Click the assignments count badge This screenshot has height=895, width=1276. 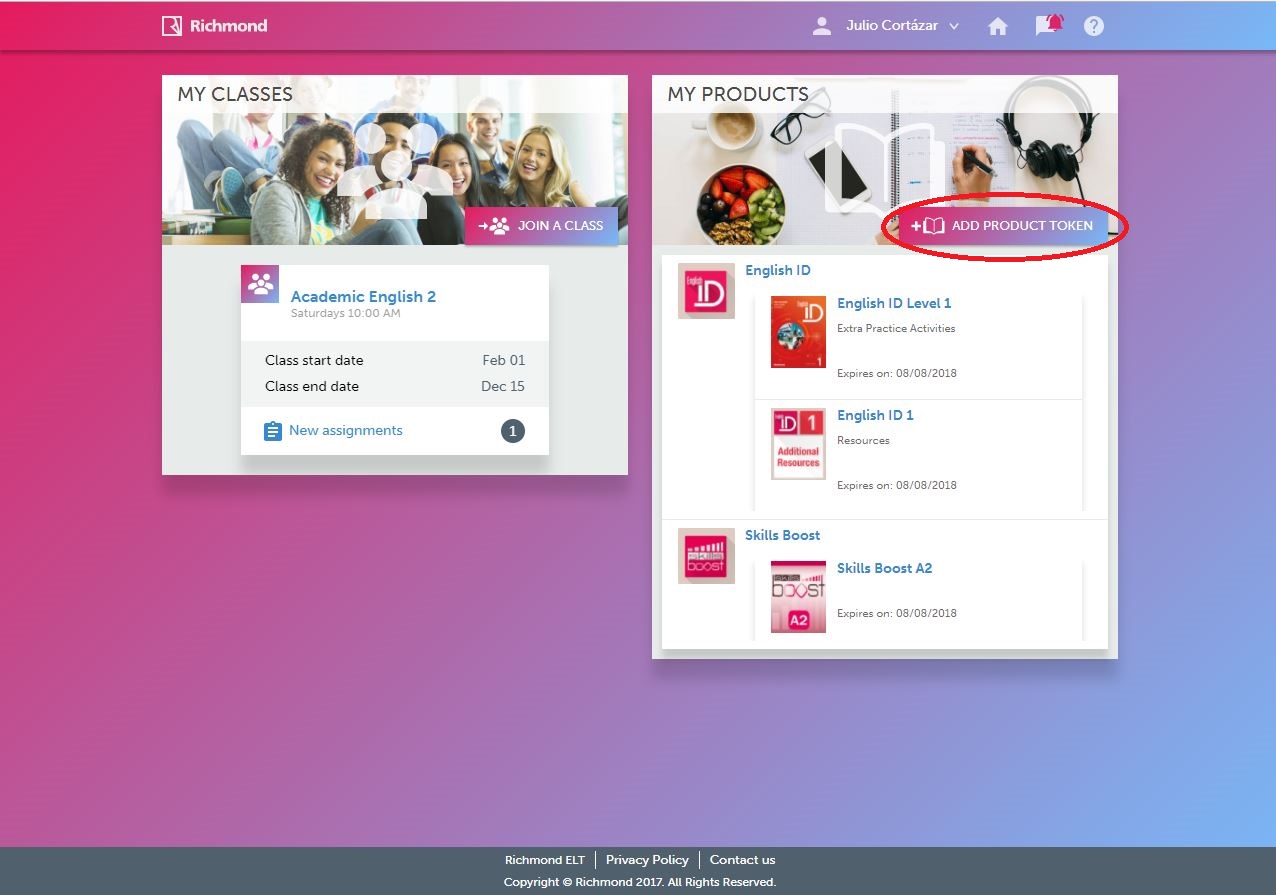pos(512,431)
